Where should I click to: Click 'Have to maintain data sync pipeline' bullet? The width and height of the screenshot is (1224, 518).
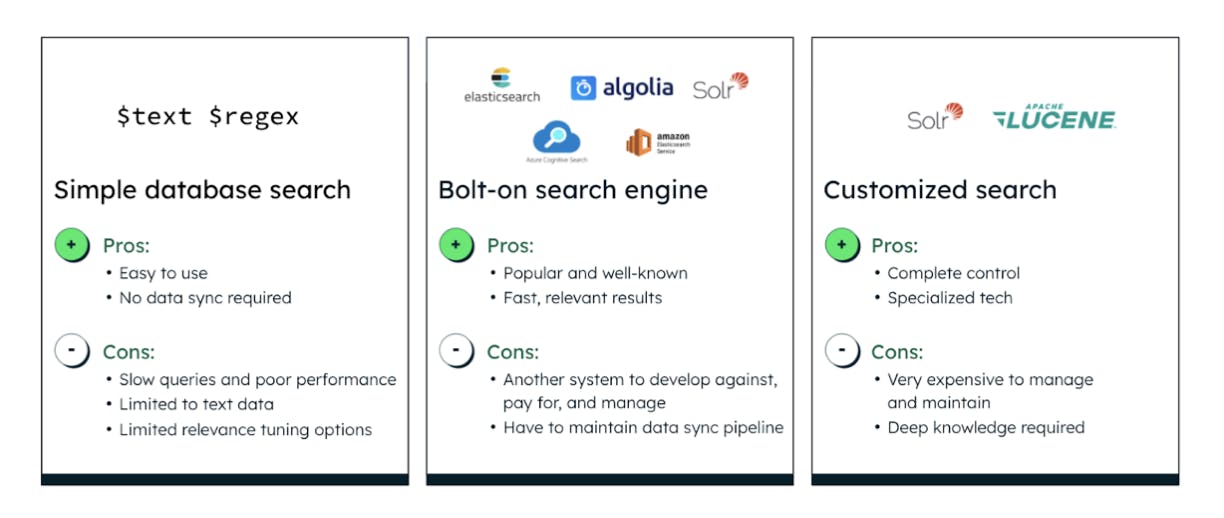643,428
